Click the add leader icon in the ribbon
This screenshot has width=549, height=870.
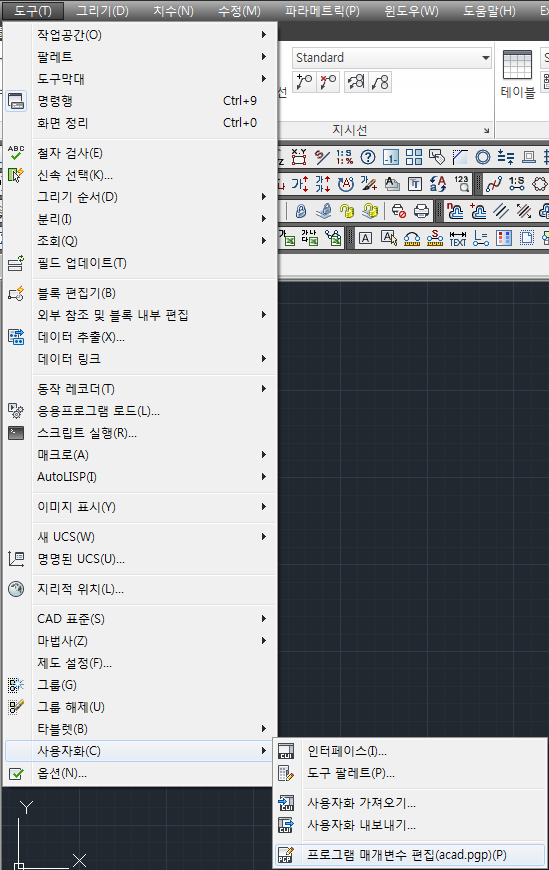coord(304,82)
